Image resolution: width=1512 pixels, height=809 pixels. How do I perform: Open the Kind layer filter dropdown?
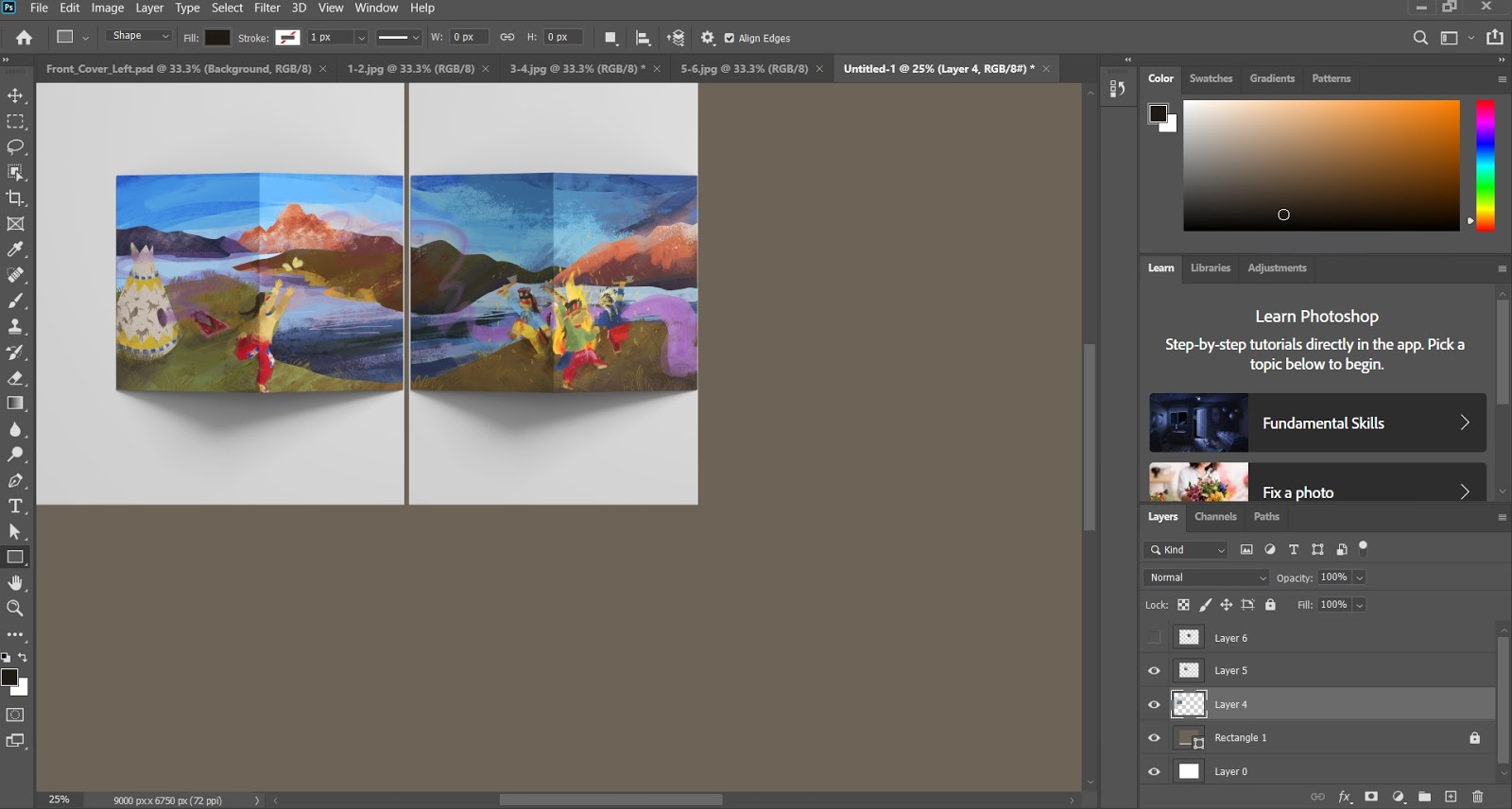tap(1186, 550)
